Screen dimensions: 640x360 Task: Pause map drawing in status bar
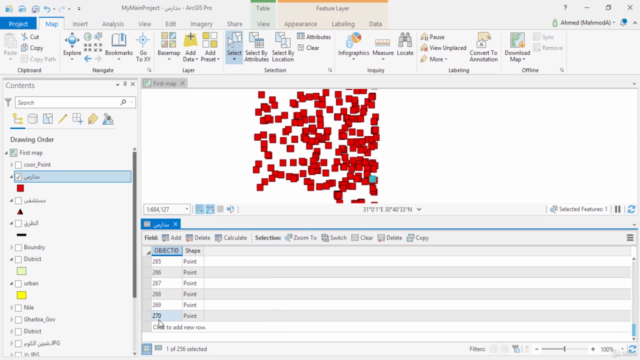pyautogui.click(x=618, y=209)
